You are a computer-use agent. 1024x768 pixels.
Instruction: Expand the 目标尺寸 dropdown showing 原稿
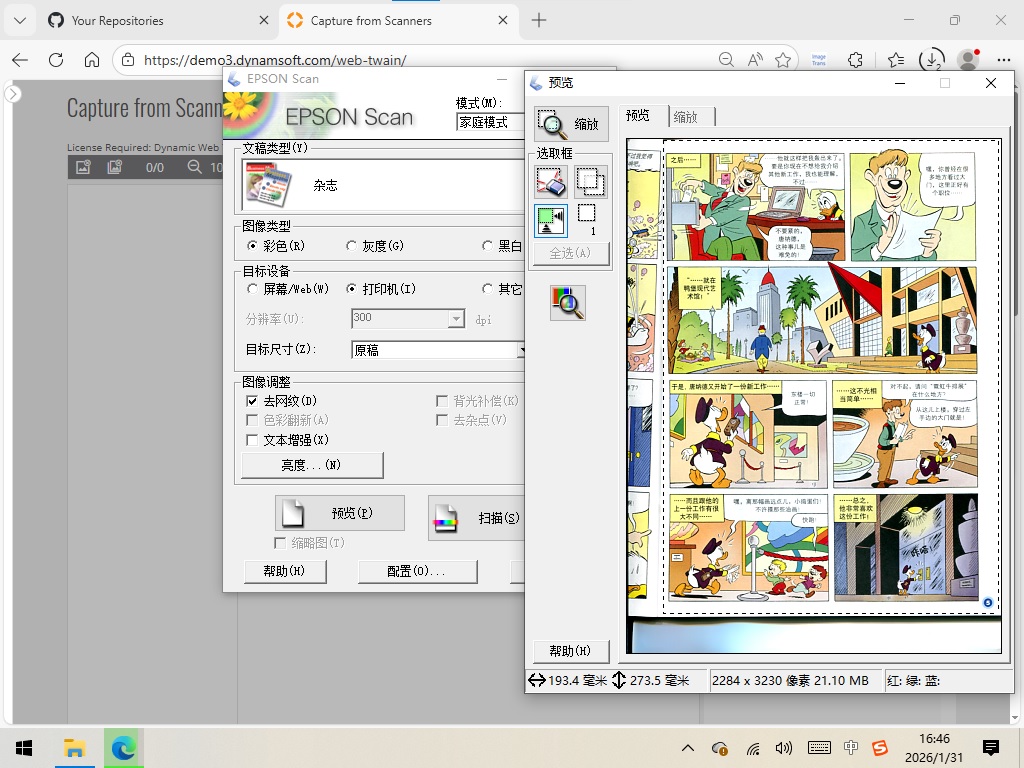tap(438, 350)
